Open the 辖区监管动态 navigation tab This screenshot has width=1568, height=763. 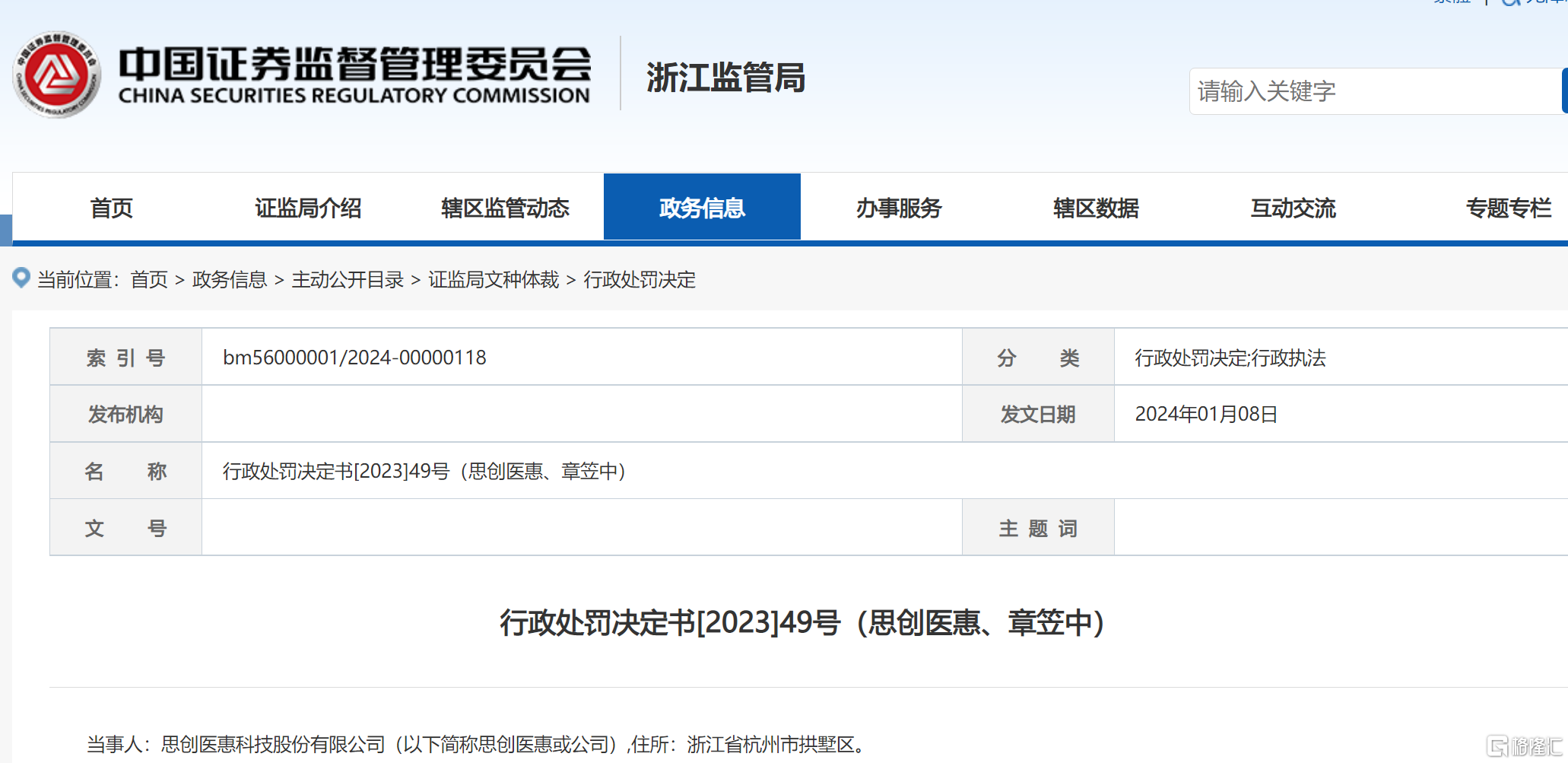click(x=505, y=208)
